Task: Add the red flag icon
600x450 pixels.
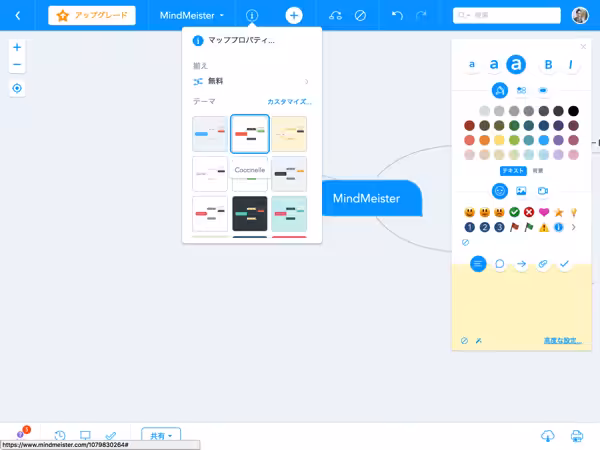Action: coord(514,227)
